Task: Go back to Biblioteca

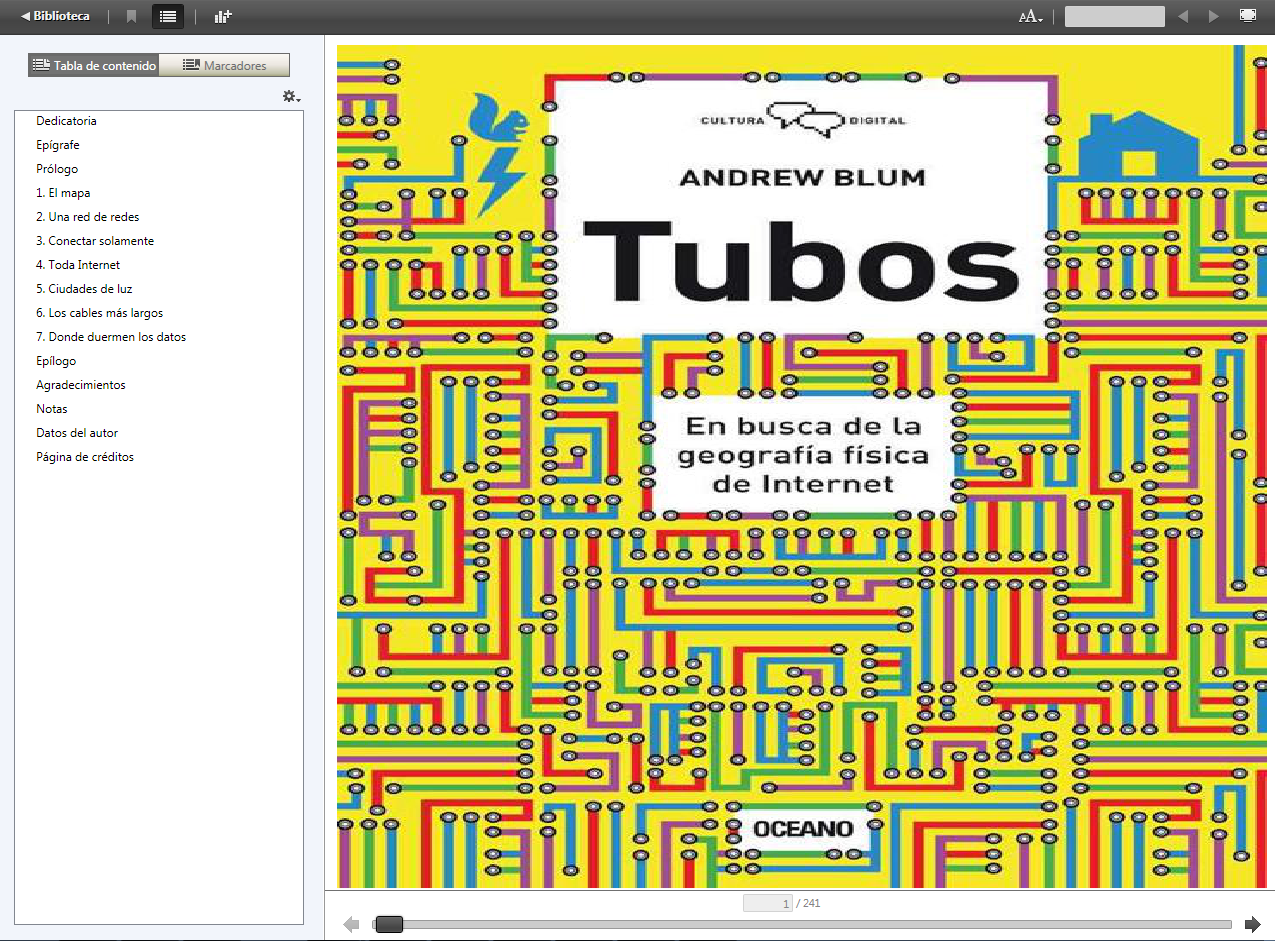Action: (55, 16)
